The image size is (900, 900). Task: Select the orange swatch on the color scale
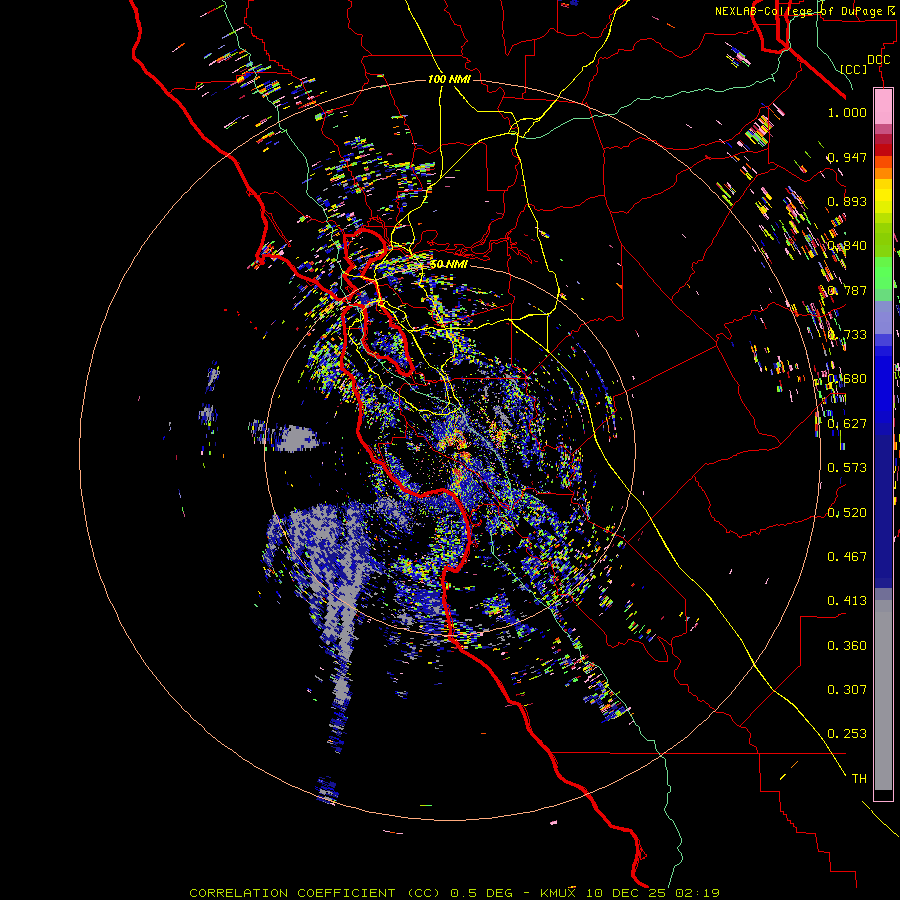(883, 173)
